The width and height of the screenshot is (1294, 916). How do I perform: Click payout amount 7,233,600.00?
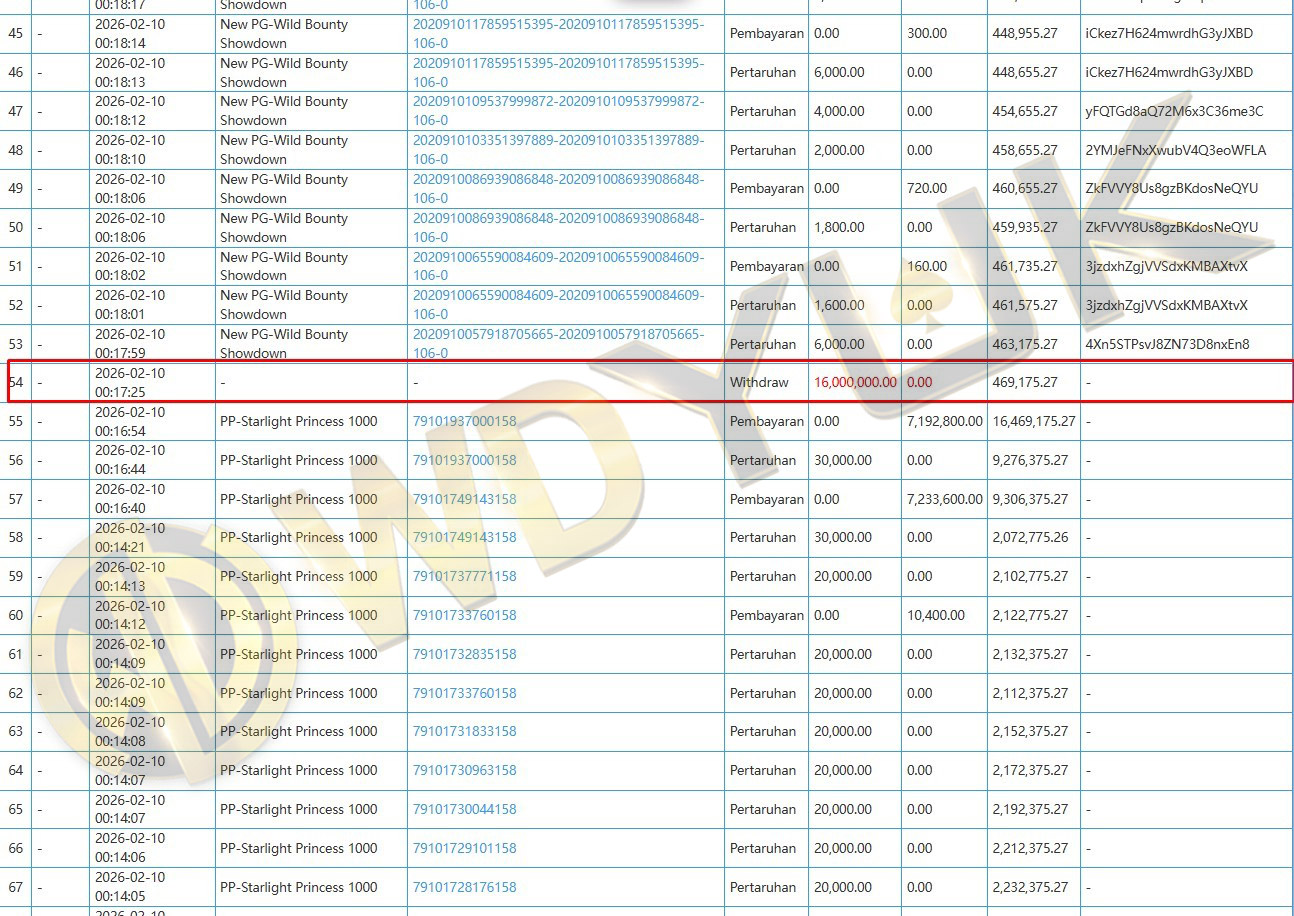pos(944,499)
